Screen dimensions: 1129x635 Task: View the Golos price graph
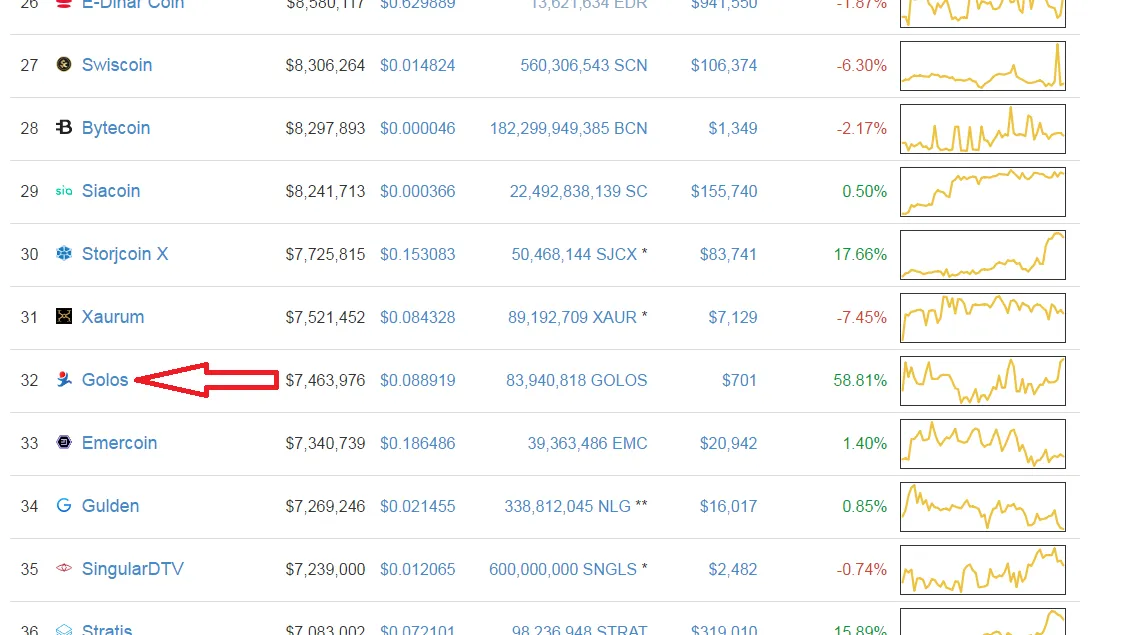coord(983,381)
